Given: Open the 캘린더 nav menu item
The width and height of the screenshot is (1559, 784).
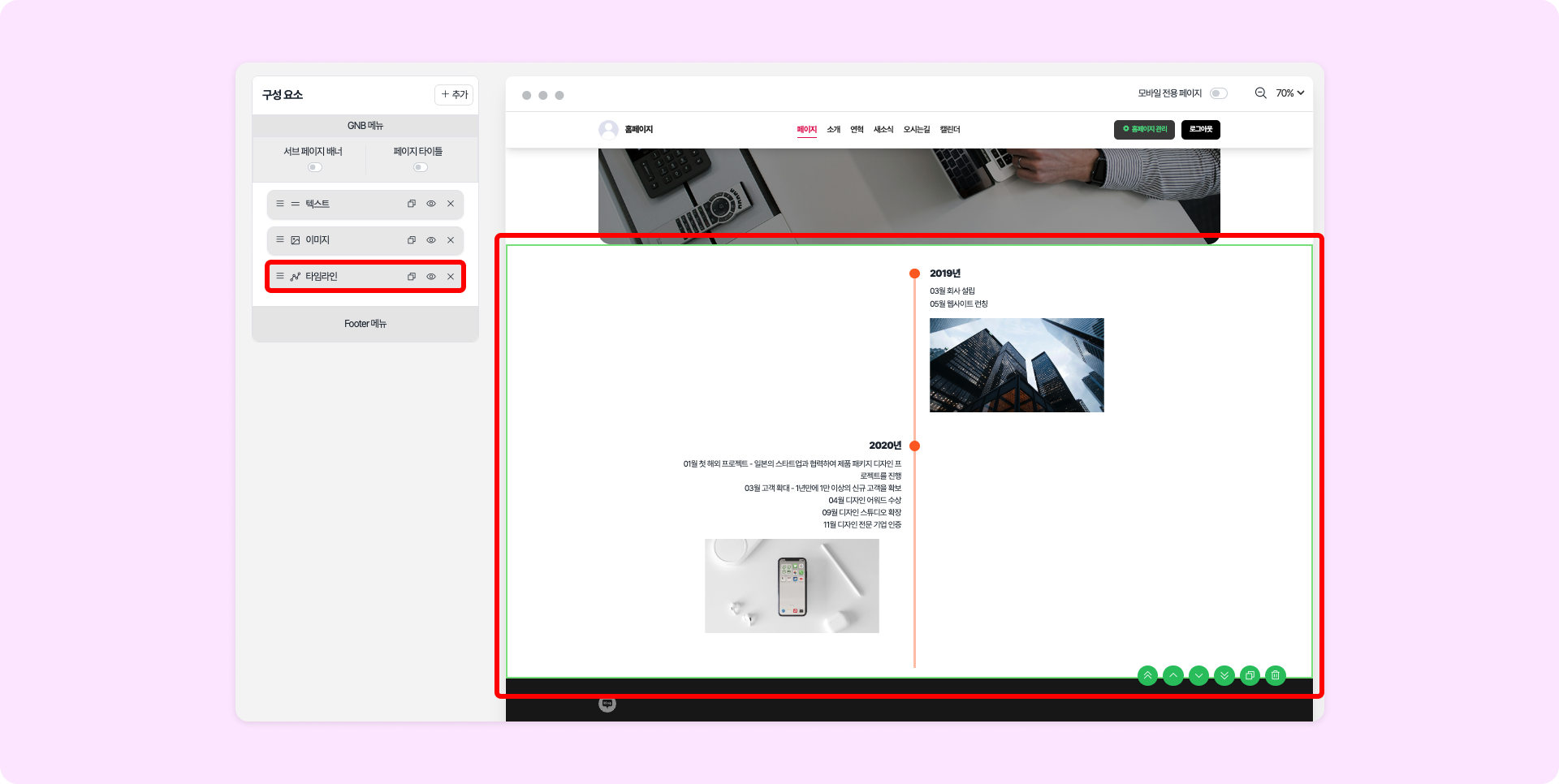Looking at the screenshot, I should [x=950, y=130].
